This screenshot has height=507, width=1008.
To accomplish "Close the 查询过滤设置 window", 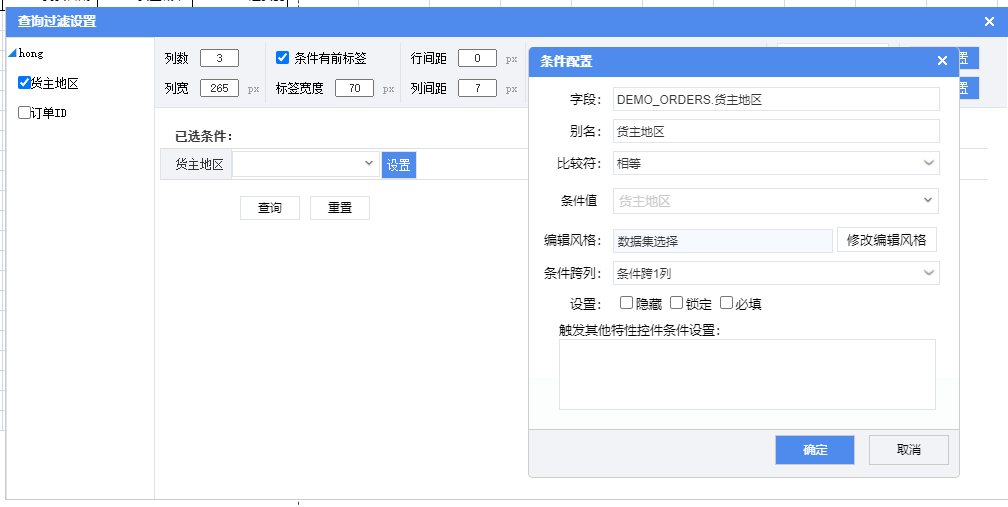I will pyautogui.click(x=989, y=21).
